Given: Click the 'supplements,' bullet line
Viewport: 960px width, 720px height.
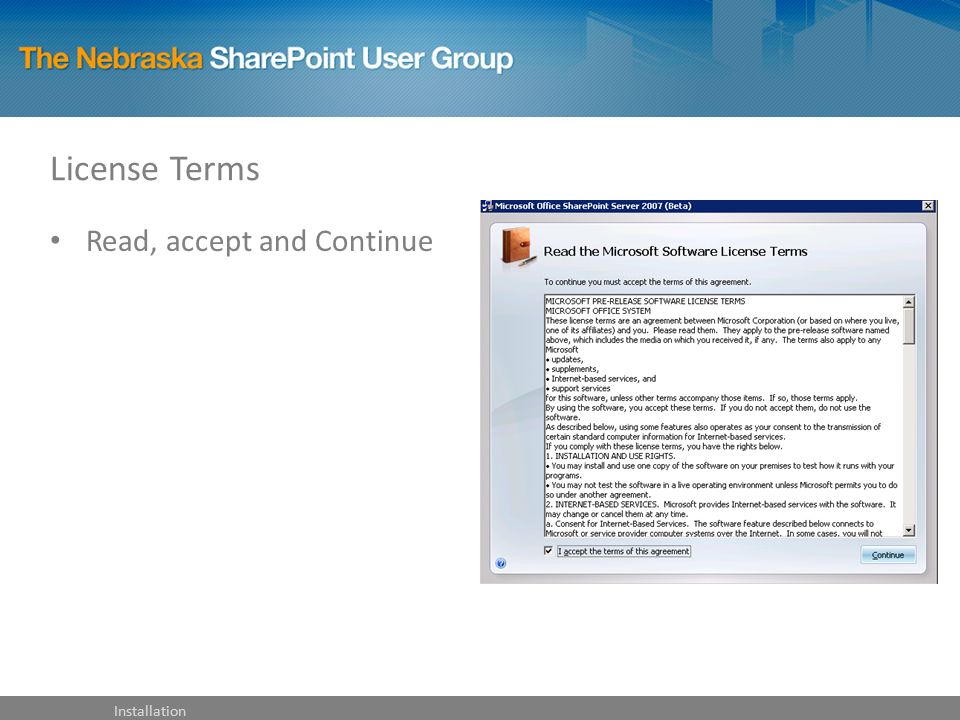Looking at the screenshot, I should [572, 369].
